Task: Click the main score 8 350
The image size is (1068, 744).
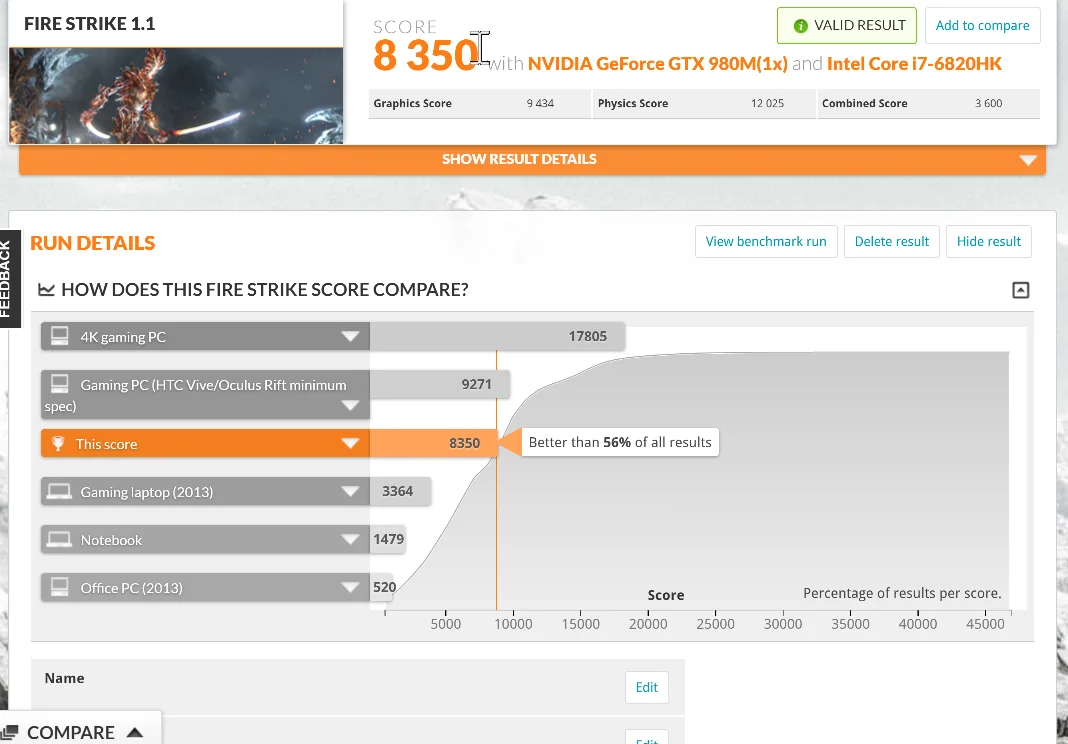Action: 425,55
